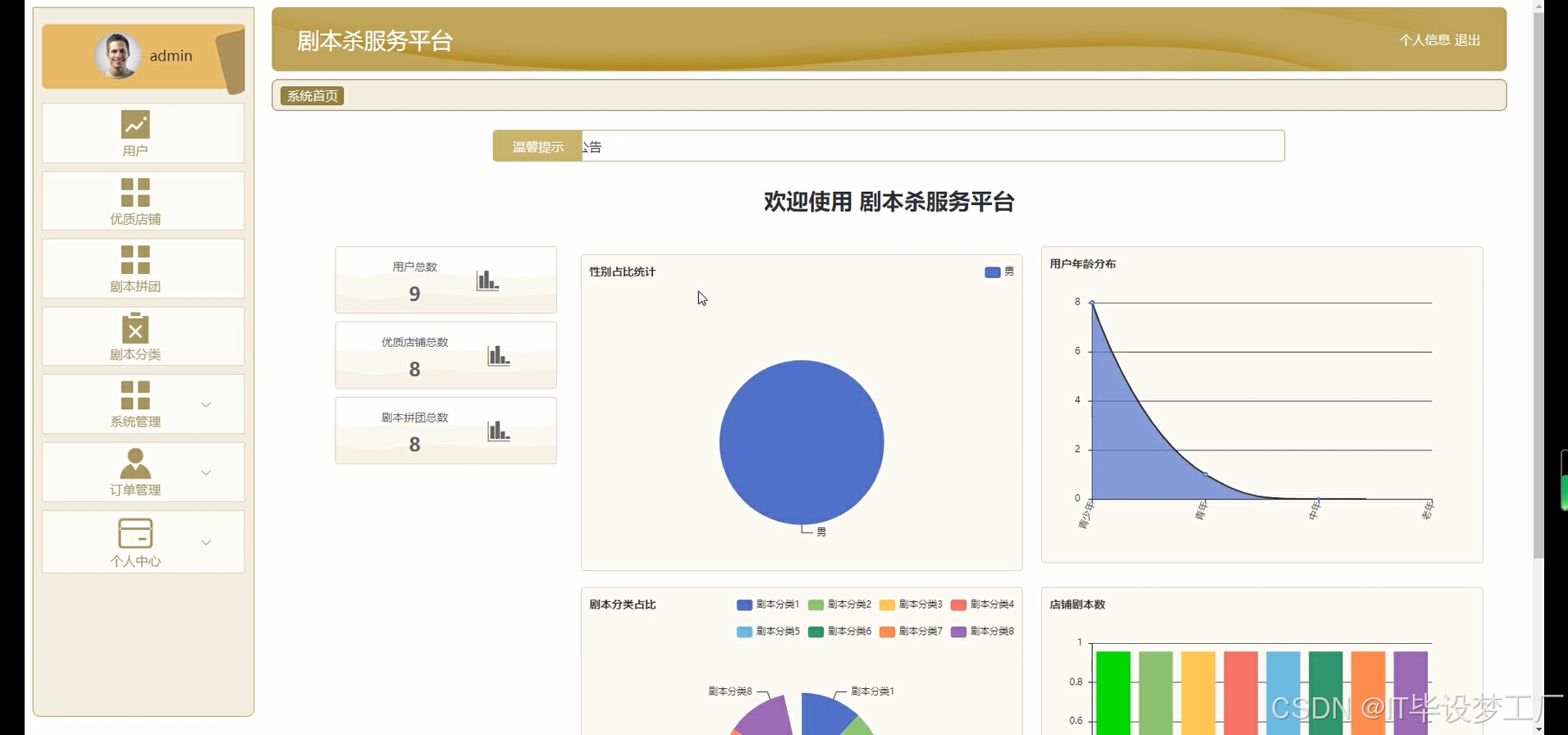Click the 青年 data point on age chart
The width and height of the screenshot is (1568, 735).
tap(1205, 474)
